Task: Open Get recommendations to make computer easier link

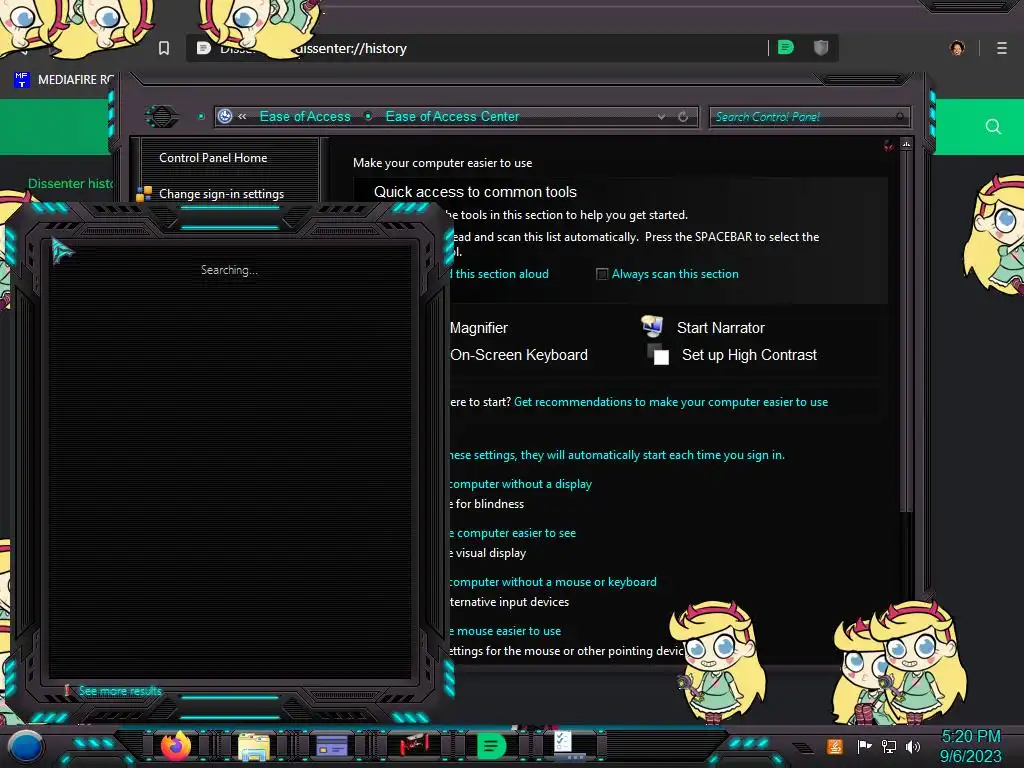Action: click(x=671, y=402)
